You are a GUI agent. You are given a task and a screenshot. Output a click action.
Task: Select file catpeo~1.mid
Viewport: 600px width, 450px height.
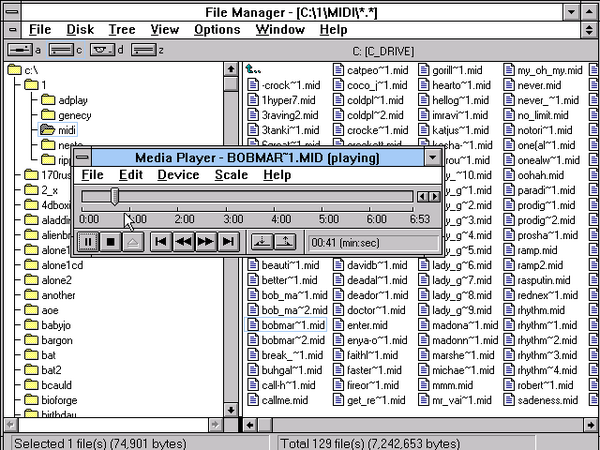click(371, 70)
